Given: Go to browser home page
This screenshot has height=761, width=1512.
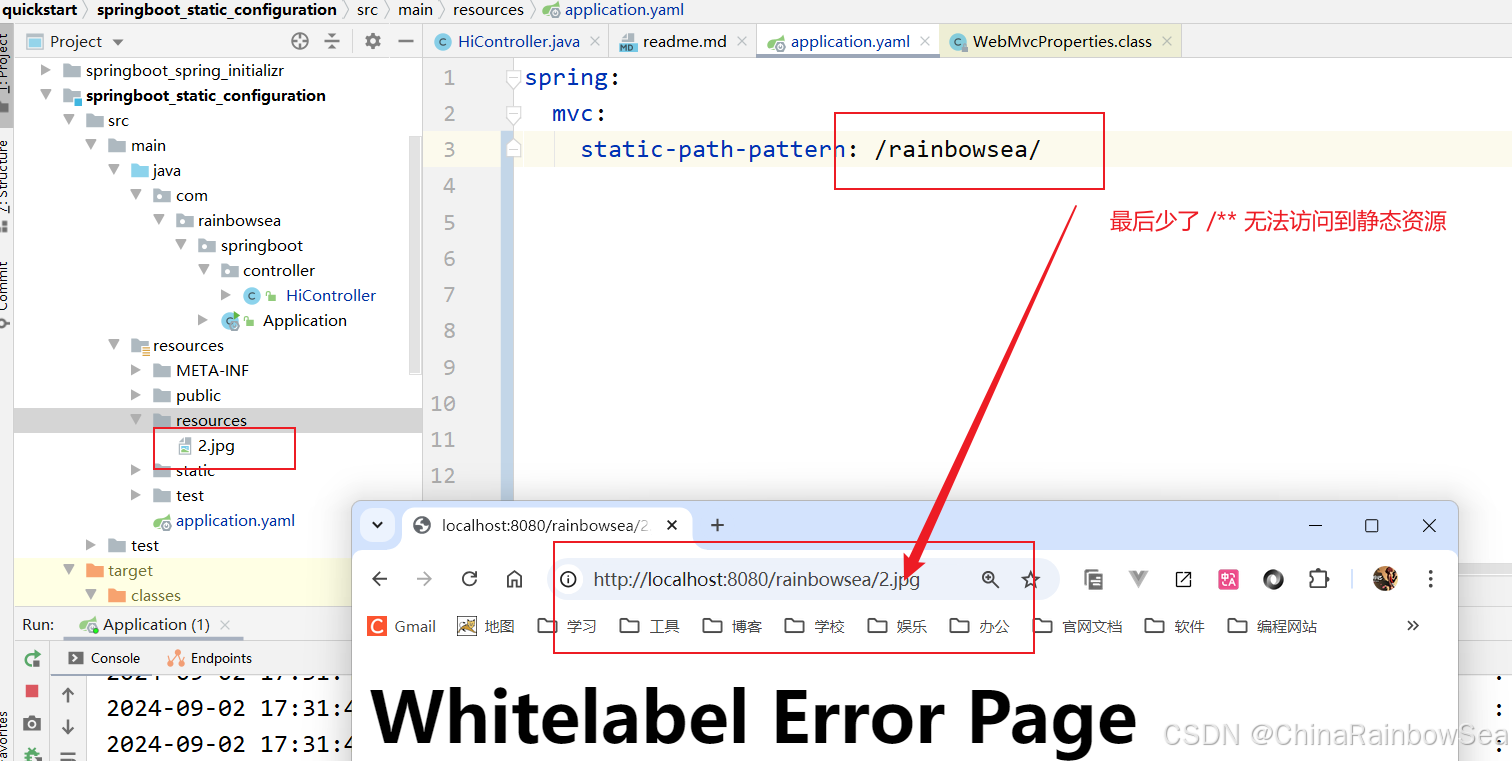Looking at the screenshot, I should pos(514,579).
